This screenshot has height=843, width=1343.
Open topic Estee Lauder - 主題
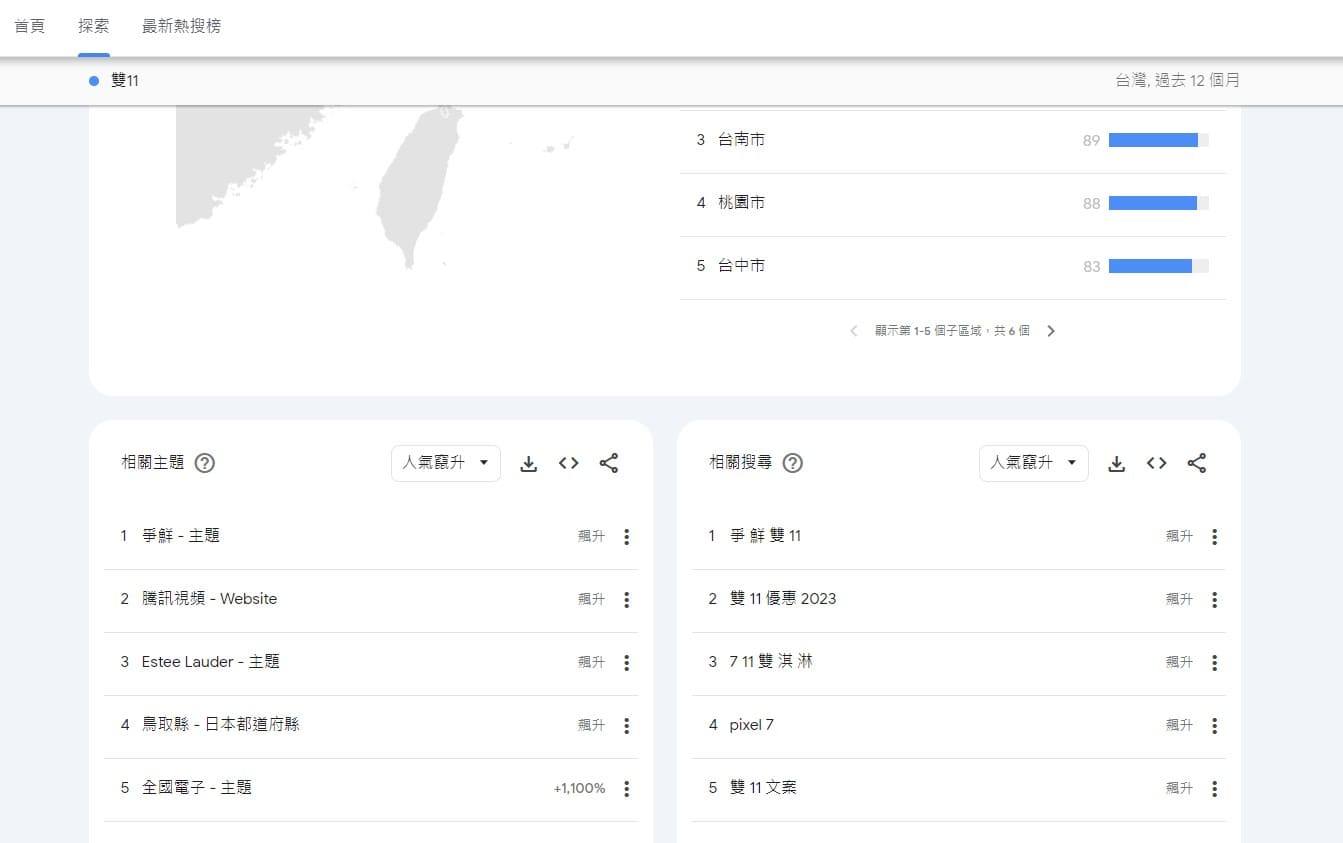(x=211, y=662)
